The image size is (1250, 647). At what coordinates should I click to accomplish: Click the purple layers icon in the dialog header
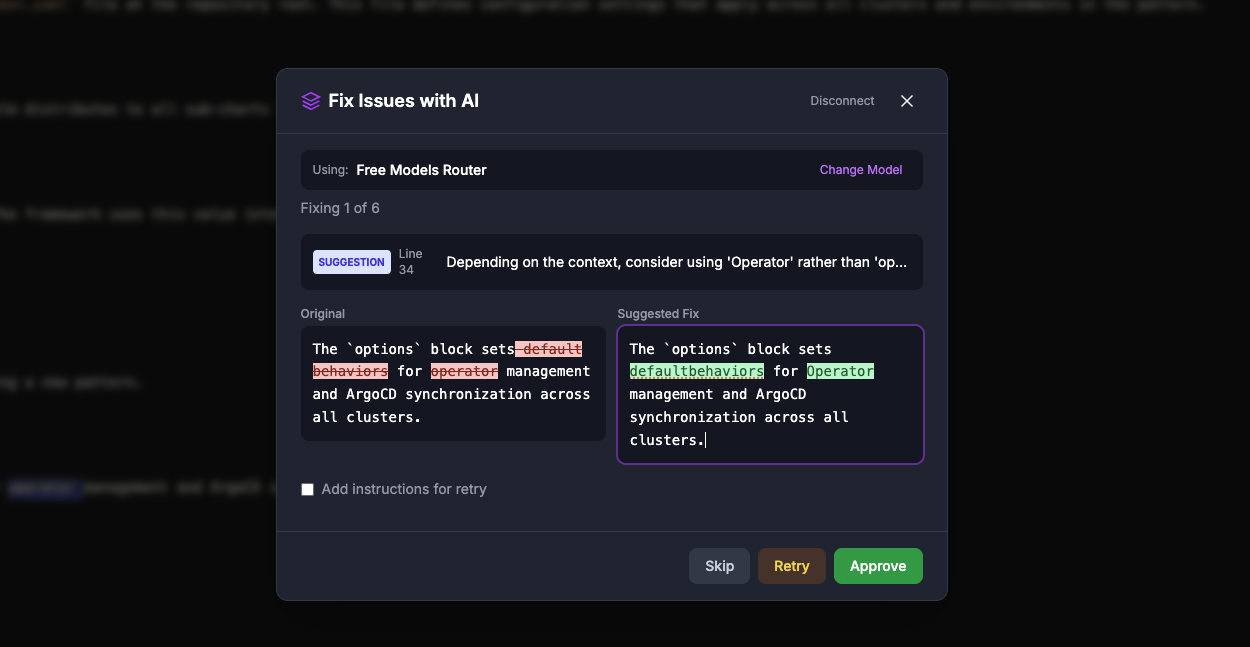[311, 101]
